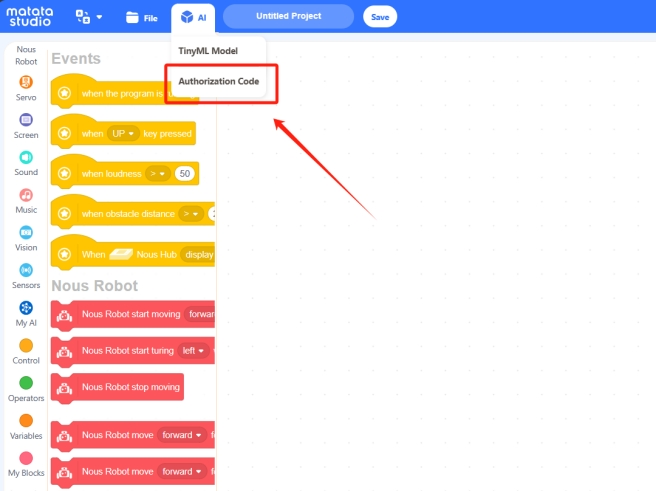Open the left direction dropdown in turning block

tap(192, 351)
